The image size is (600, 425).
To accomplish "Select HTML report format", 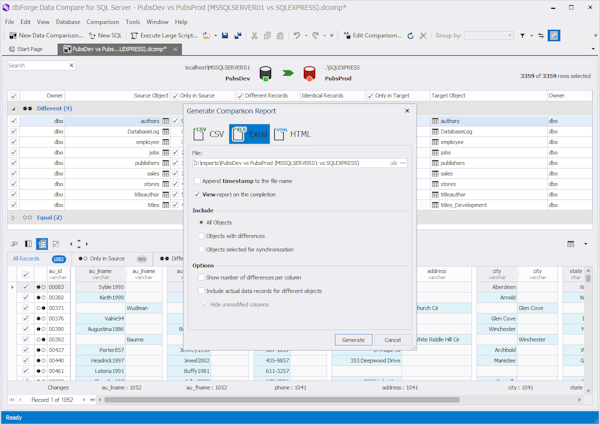I will coord(293,134).
